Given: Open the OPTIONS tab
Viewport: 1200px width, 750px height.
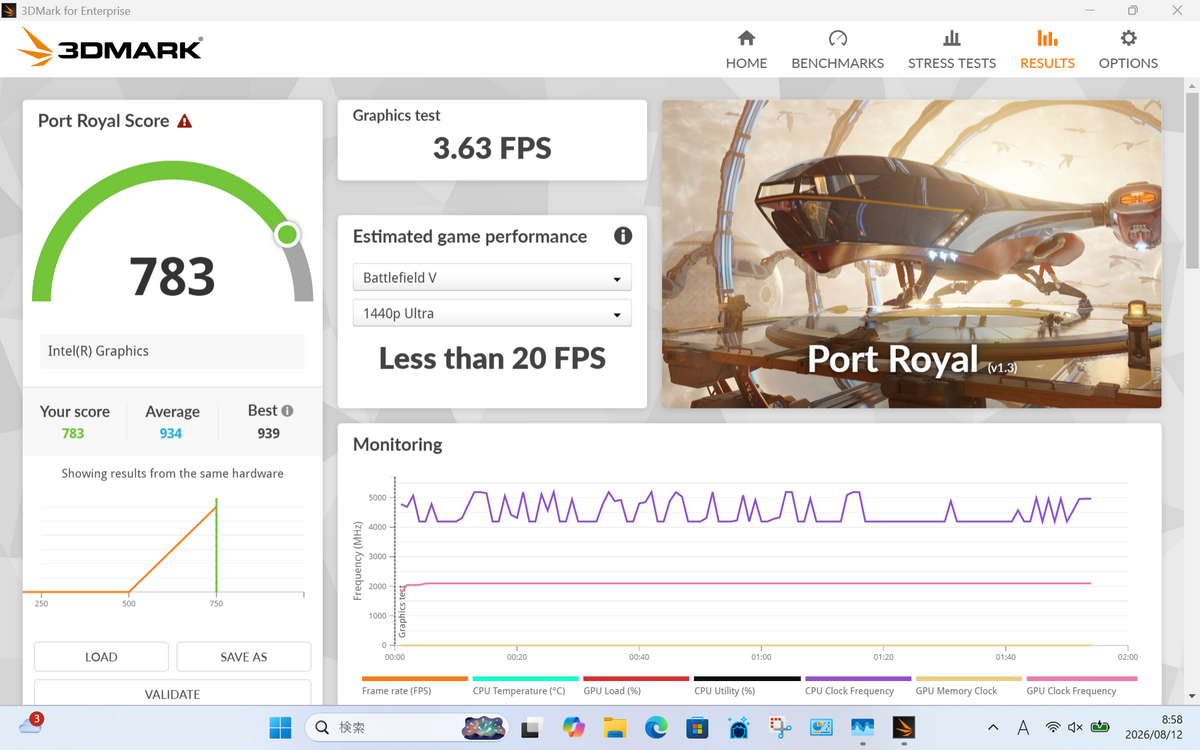Looking at the screenshot, I should point(1128,50).
